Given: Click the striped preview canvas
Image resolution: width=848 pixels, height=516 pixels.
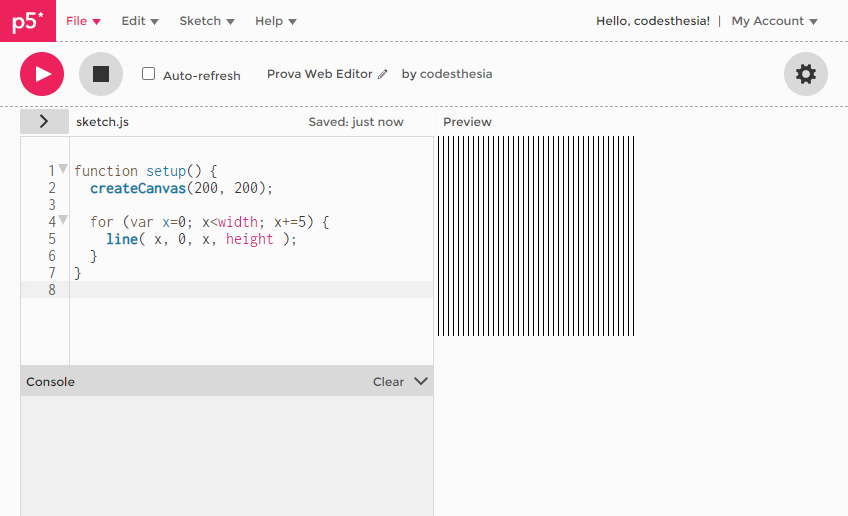Looking at the screenshot, I should pyautogui.click(x=536, y=236).
